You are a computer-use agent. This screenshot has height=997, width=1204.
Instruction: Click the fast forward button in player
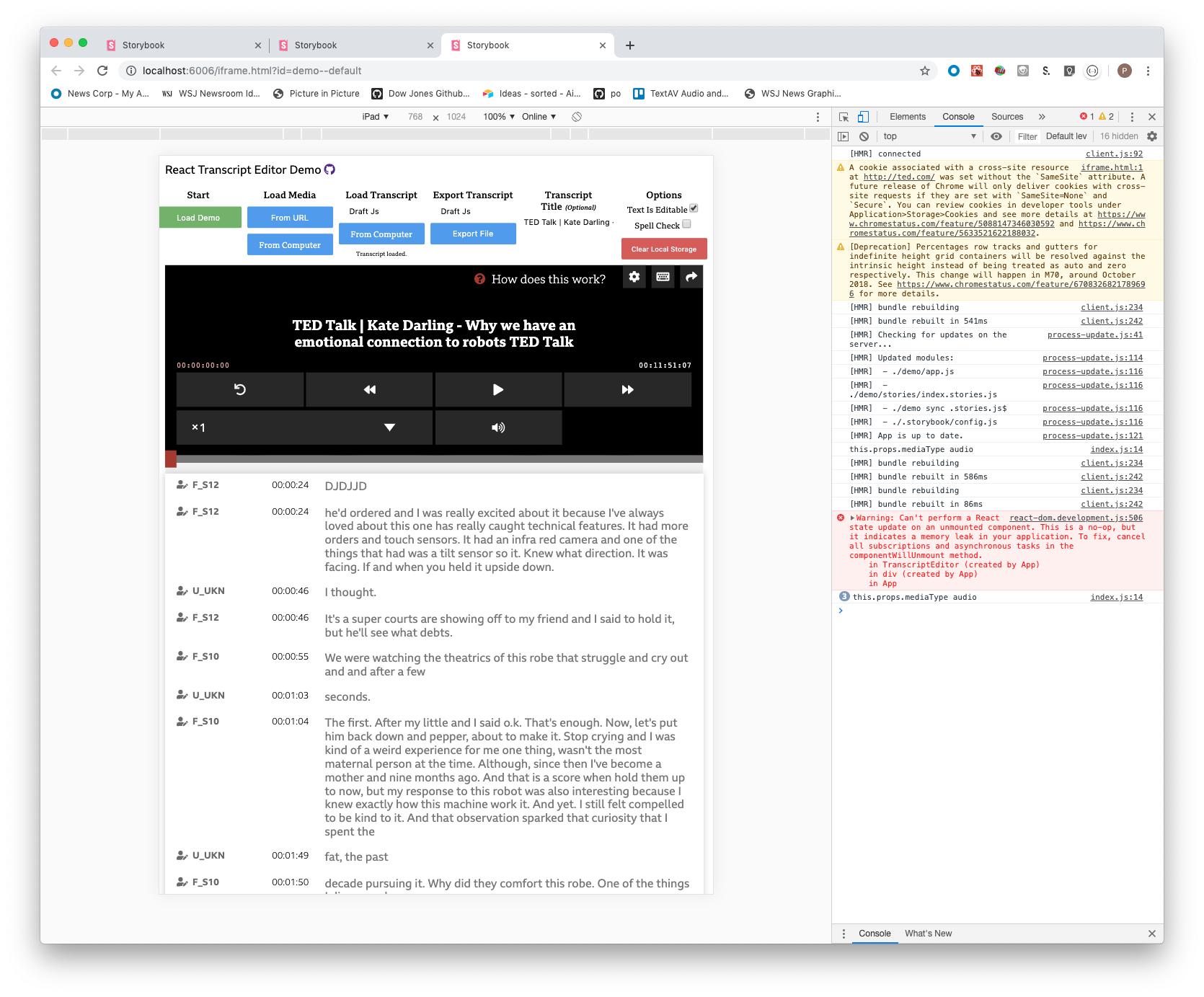pos(627,389)
